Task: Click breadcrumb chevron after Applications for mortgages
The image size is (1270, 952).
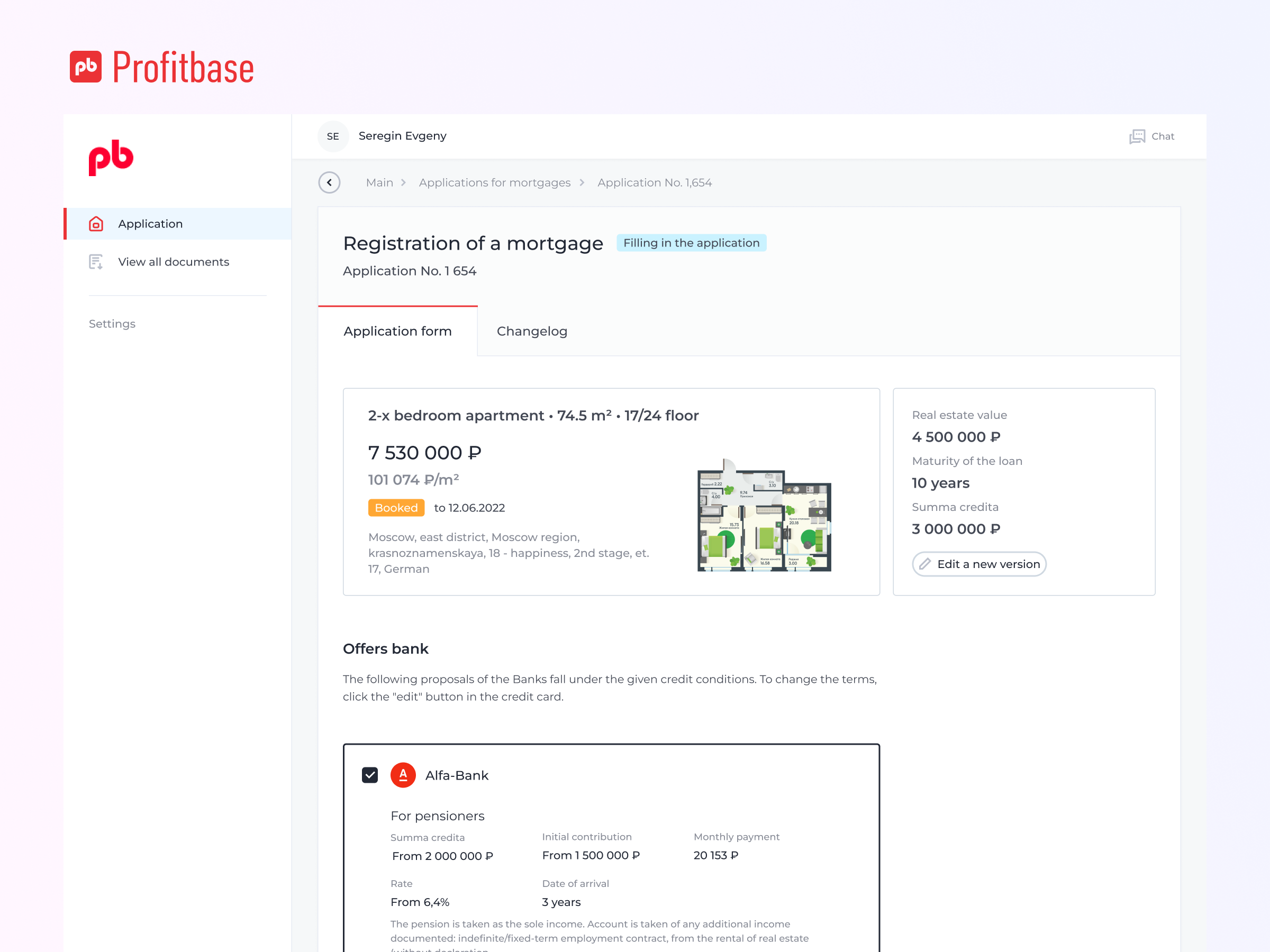Action: [x=582, y=182]
